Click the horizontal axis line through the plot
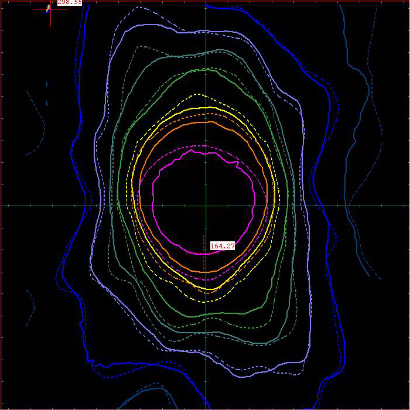 pyautogui.click(x=205, y=206)
